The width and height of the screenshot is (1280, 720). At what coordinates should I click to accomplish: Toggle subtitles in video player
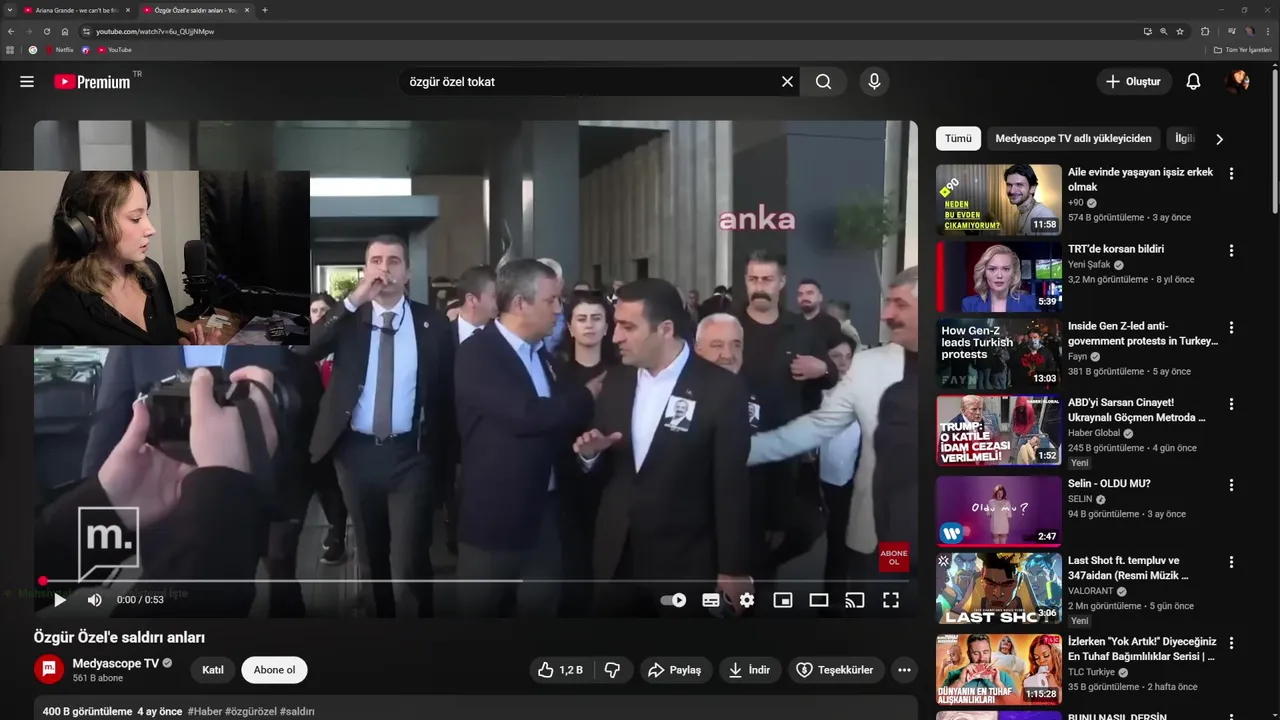pos(711,600)
